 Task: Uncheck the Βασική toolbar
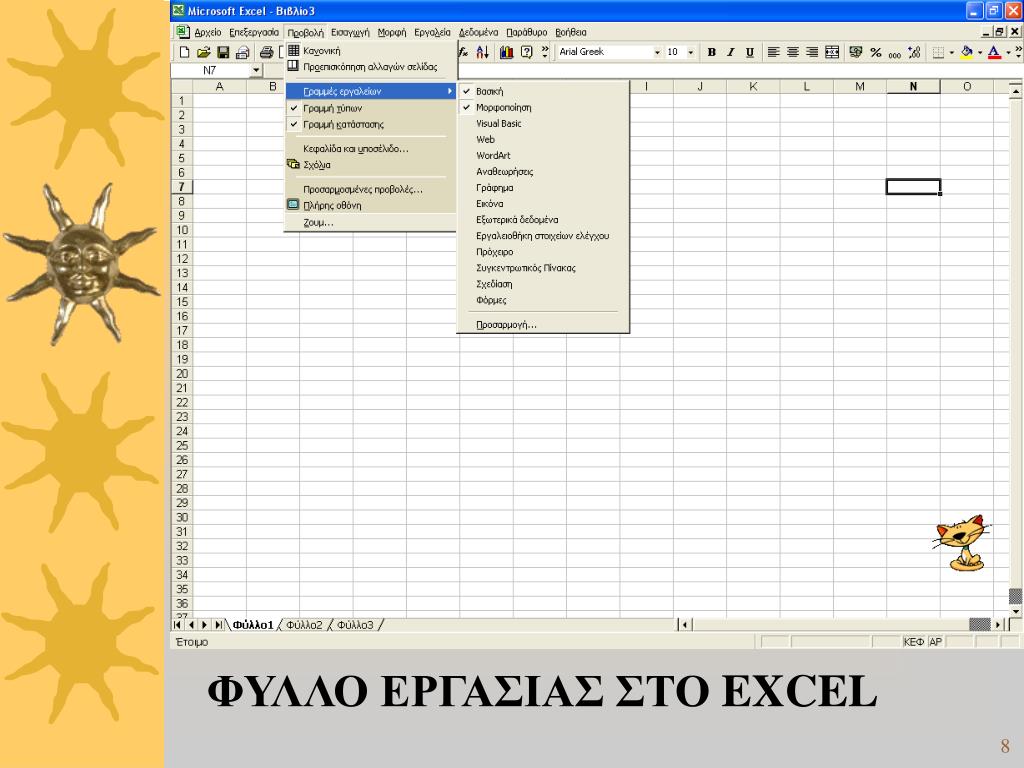point(543,91)
